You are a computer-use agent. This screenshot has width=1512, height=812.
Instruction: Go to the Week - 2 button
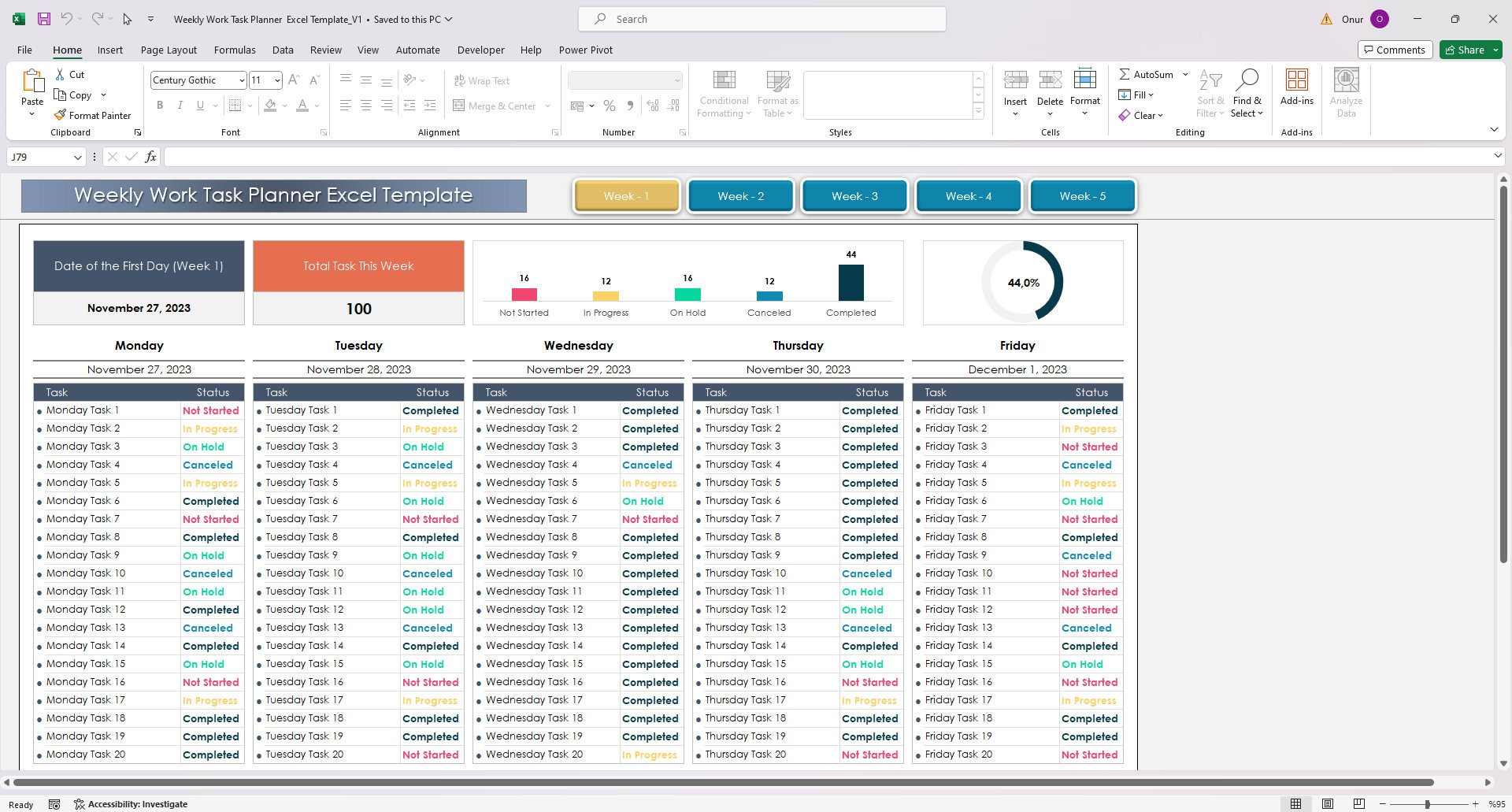click(740, 196)
